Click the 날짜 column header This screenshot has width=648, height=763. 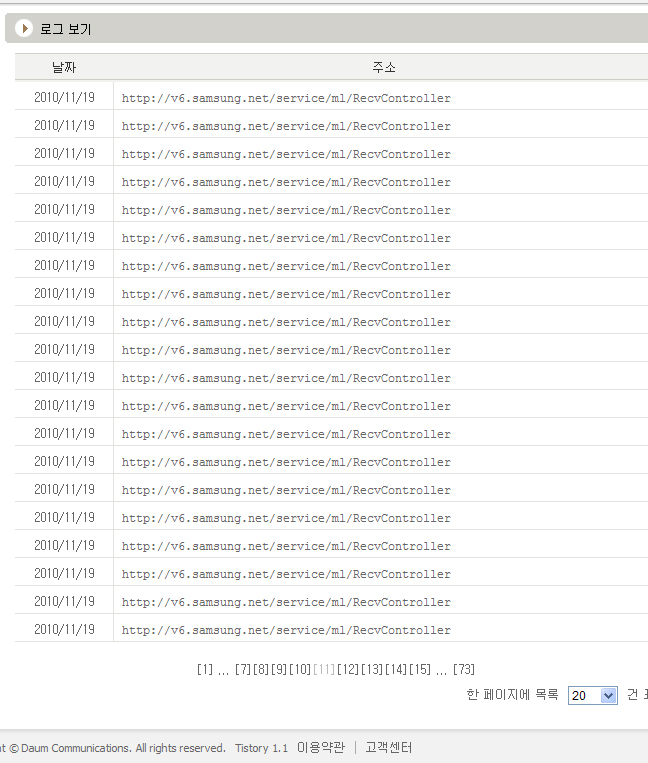[x=64, y=67]
